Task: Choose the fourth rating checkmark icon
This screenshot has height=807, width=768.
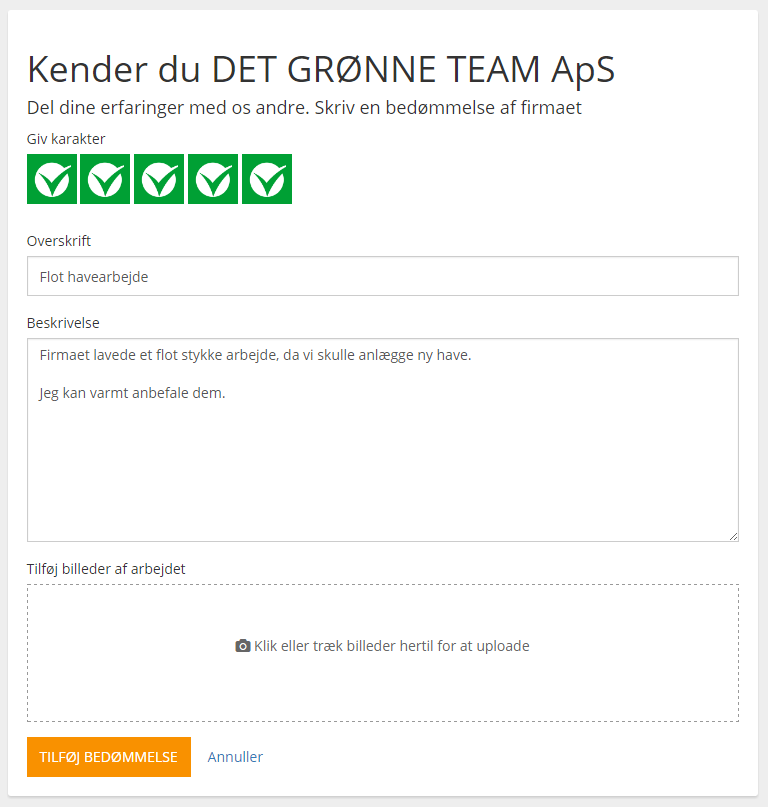Action: point(213,179)
